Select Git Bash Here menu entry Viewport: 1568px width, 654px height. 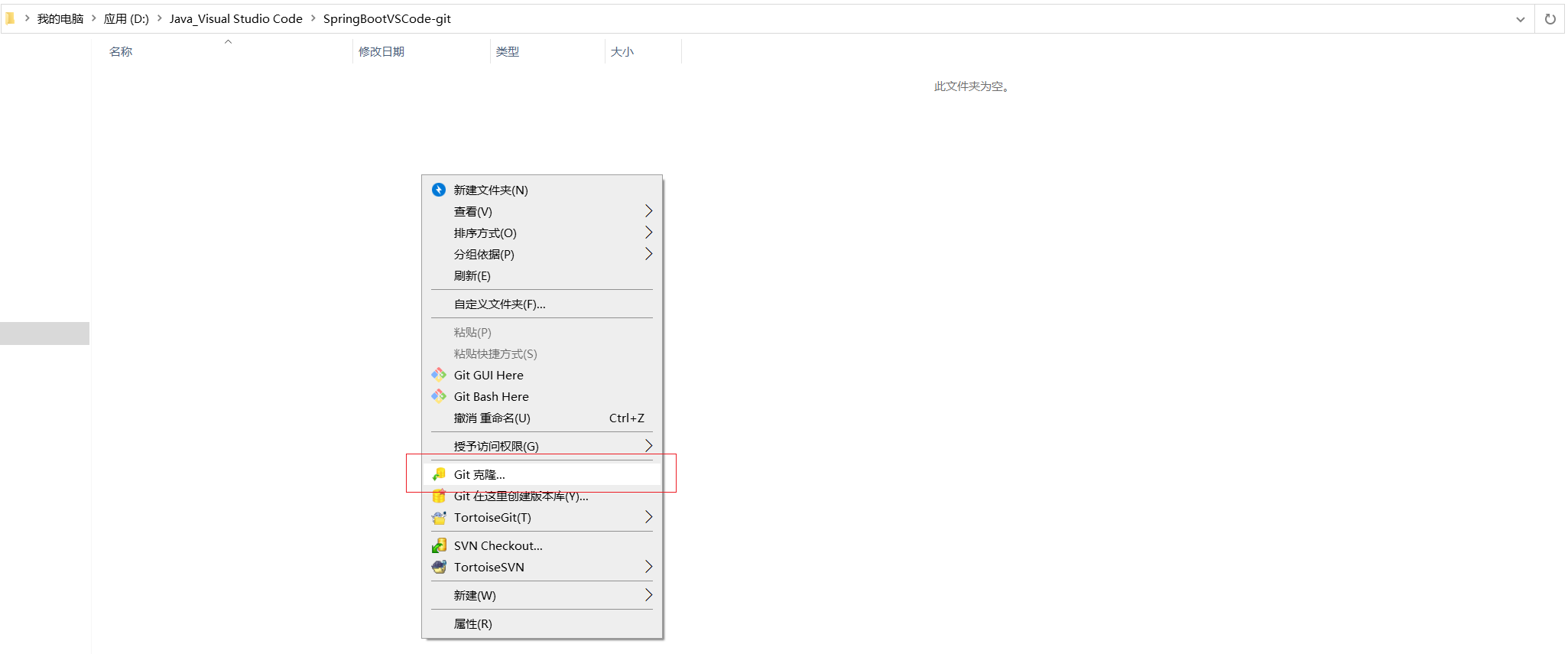(542, 396)
